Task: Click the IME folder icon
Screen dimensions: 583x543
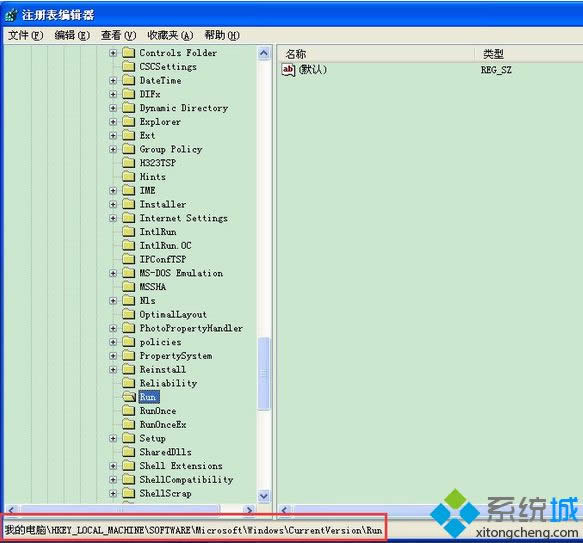Action: click(x=129, y=190)
